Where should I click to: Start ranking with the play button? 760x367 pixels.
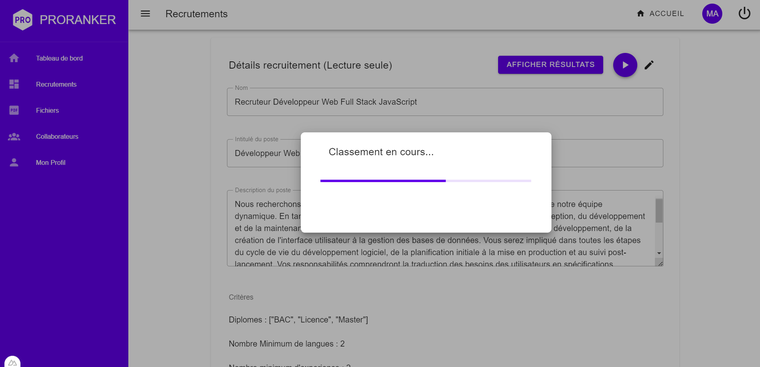tap(625, 65)
